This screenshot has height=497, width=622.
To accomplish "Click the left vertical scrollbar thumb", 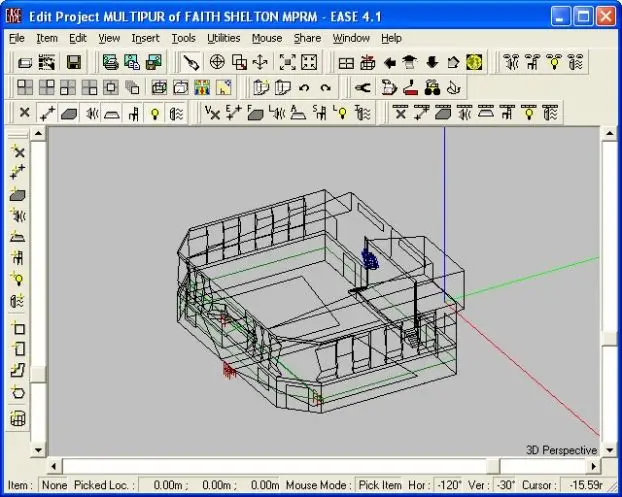I will pyautogui.click(x=38, y=374).
